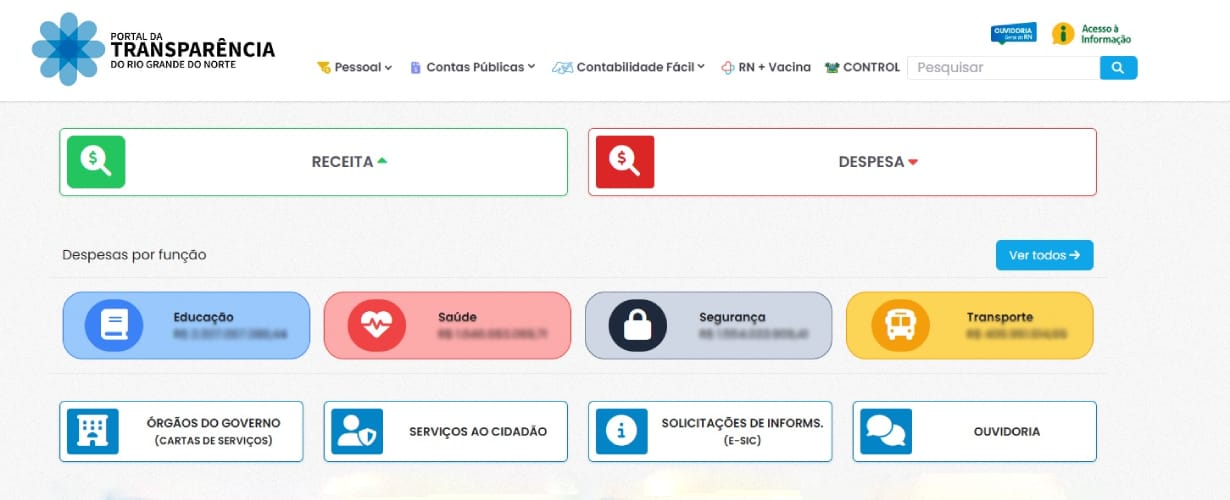This screenshot has width=1230, height=500.
Task: Click the Portal da Transparência flower logo
Action: [68, 49]
